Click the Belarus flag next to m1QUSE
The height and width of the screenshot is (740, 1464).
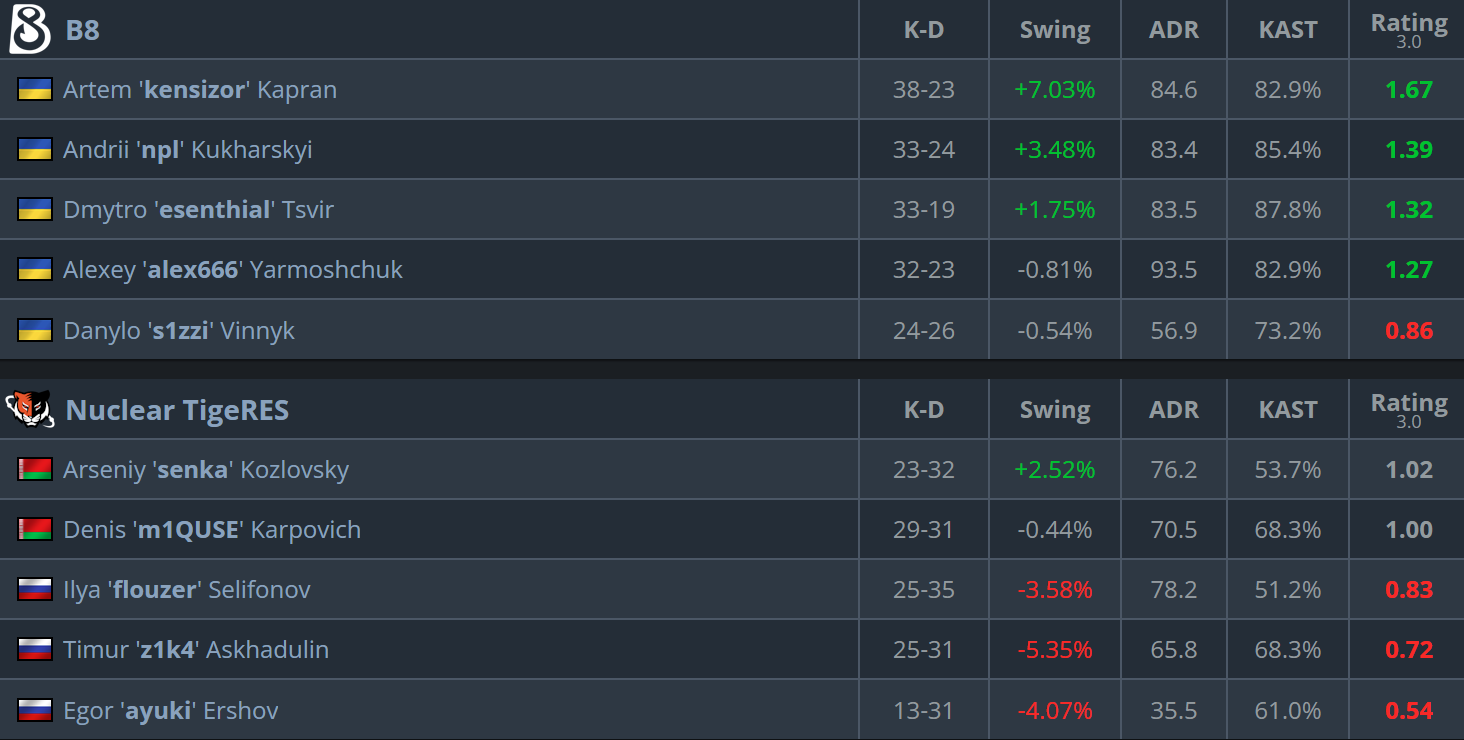coord(35,529)
